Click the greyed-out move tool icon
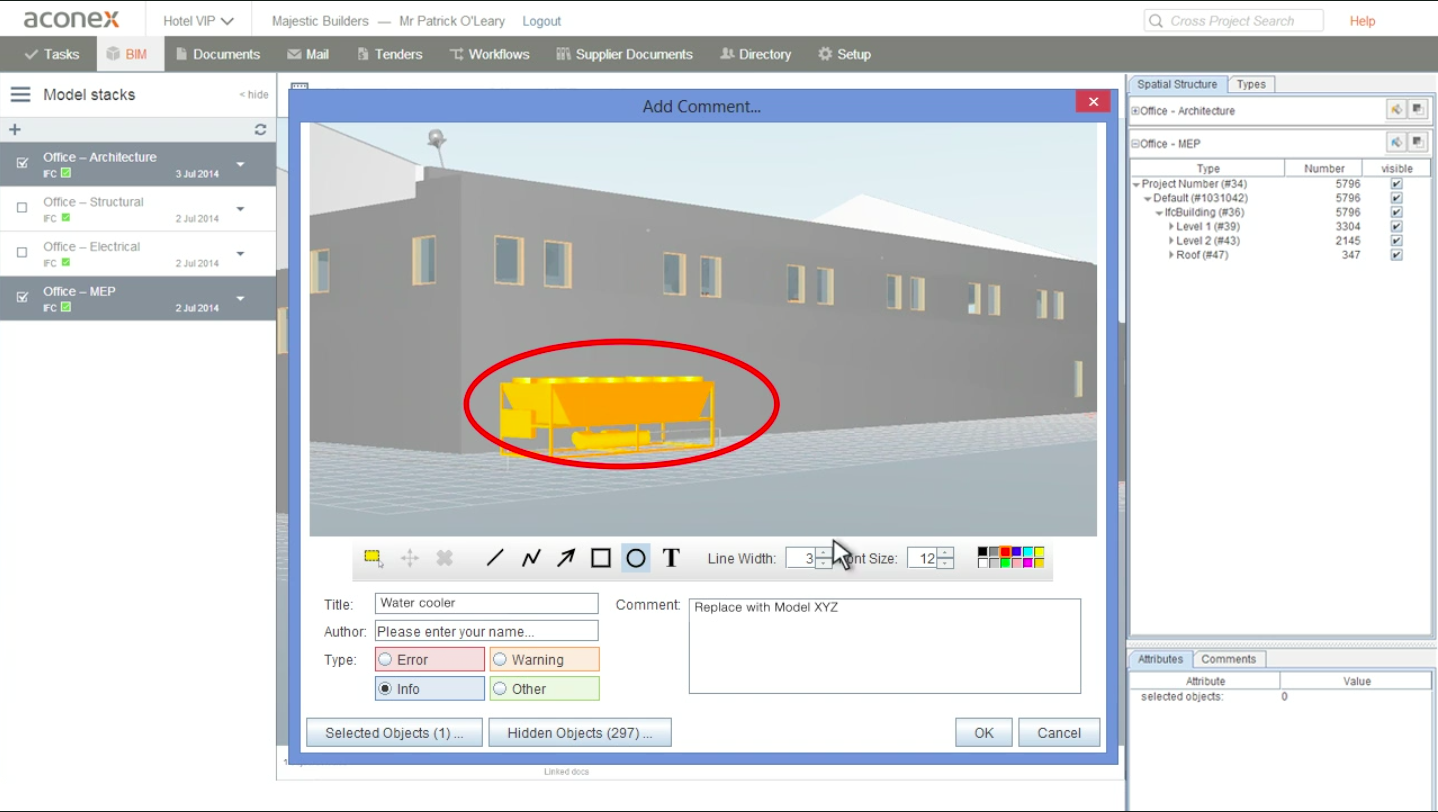This screenshot has width=1438, height=812. tap(410, 558)
